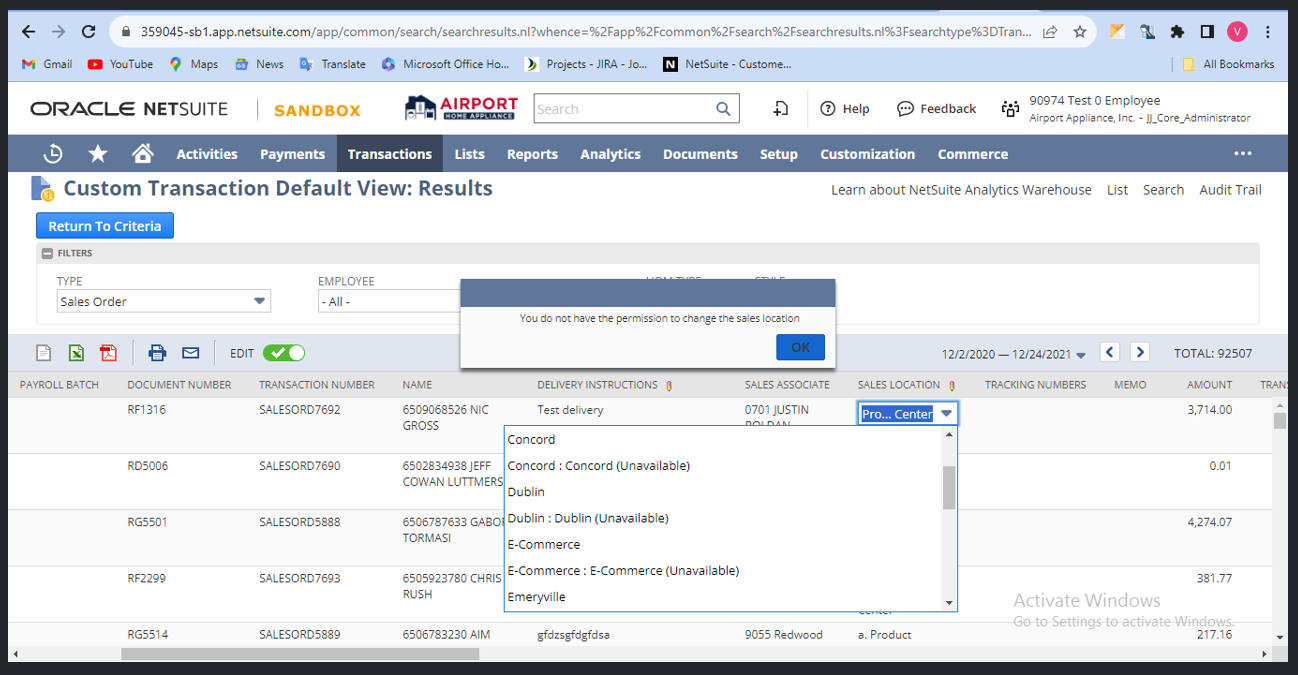Open the Type dropdown showing Sales Order

click(x=163, y=301)
